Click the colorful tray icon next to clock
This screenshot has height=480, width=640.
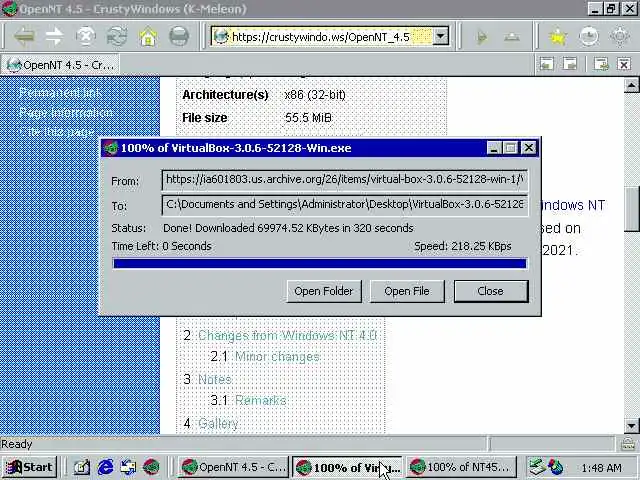click(x=556, y=467)
